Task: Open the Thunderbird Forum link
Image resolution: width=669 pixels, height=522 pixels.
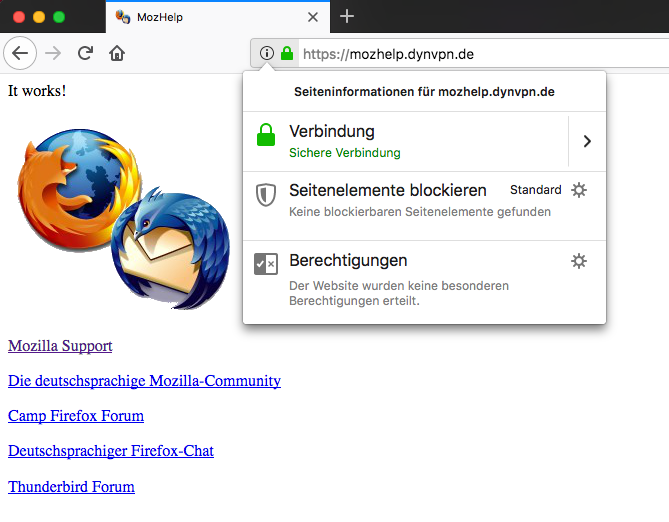Action: [71, 487]
